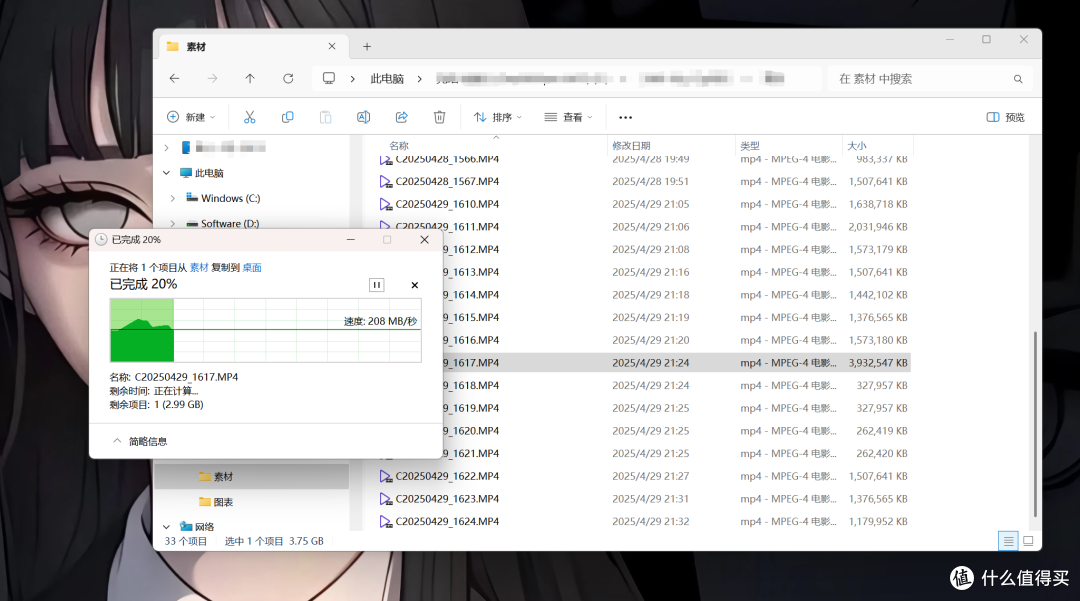The height and width of the screenshot is (601, 1080).
Task: Cancel the copy with the X button
Action: (415, 285)
